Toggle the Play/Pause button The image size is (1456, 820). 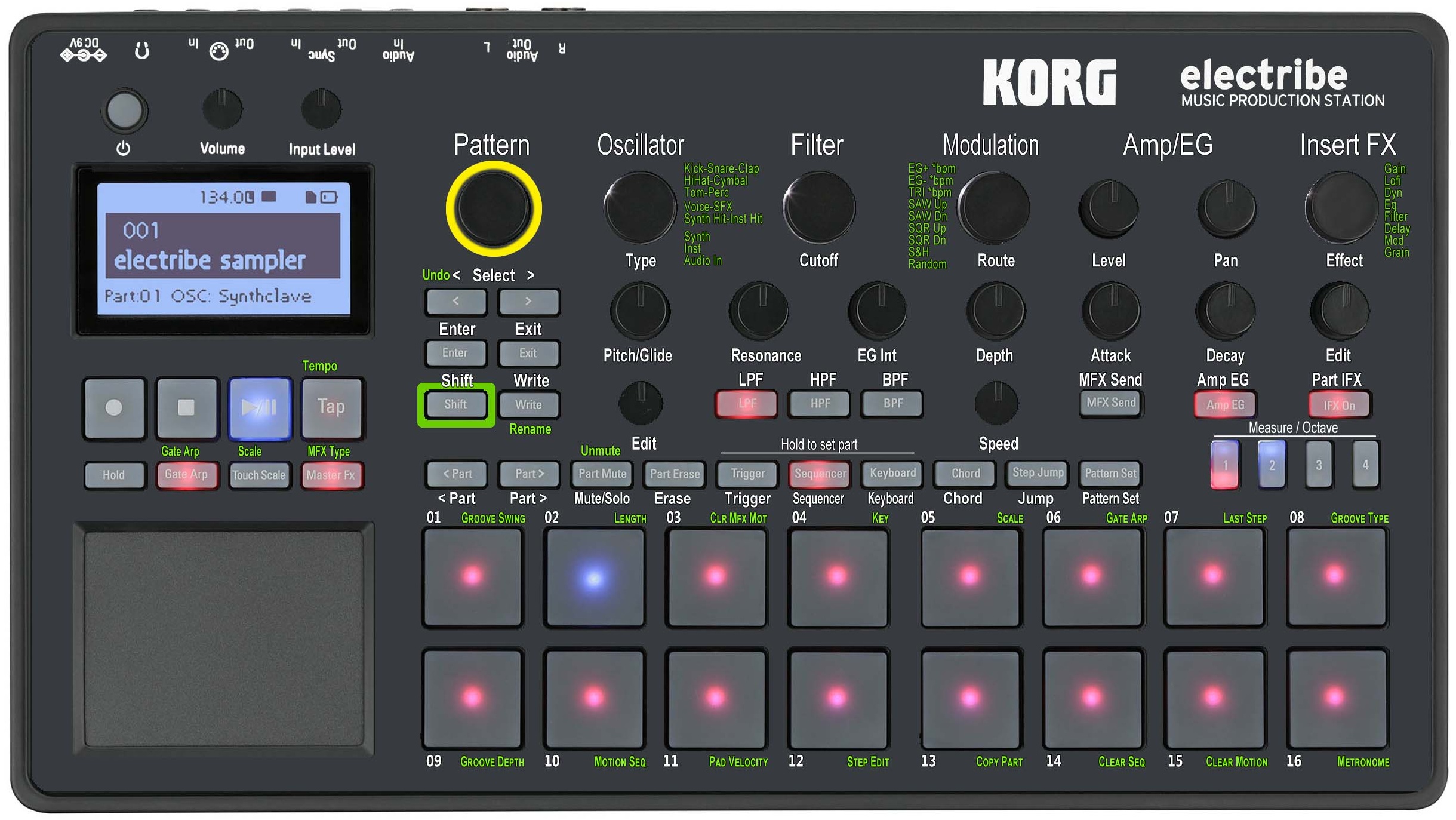(x=260, y=408)
